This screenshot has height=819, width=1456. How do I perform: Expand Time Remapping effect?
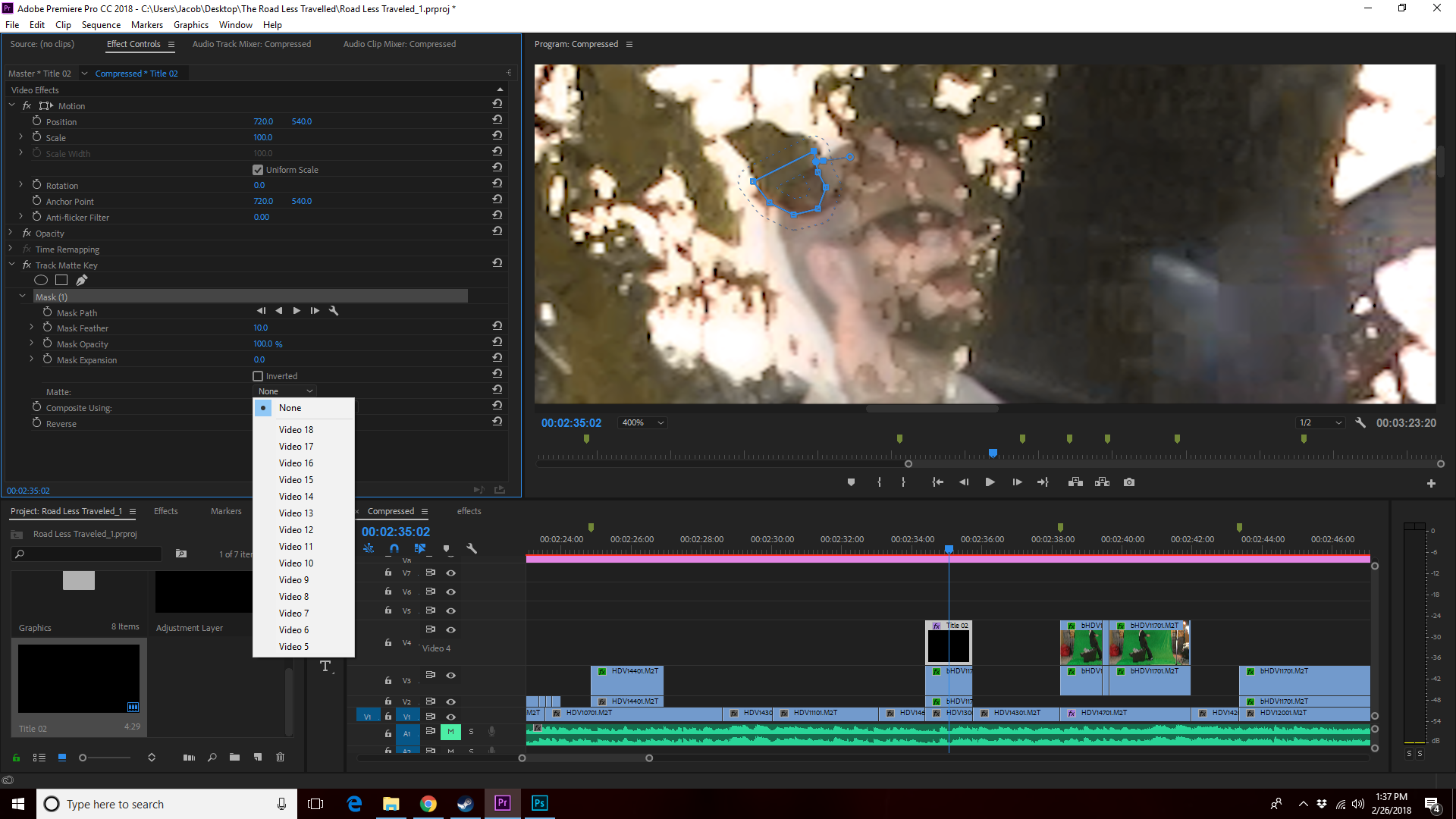tap(11, 249)
